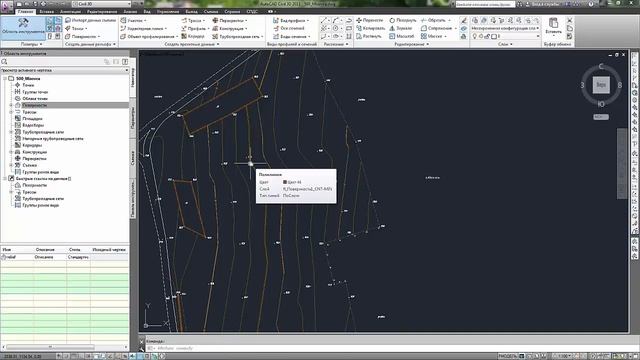Switch to the СПДС ribbon tab

(252, 12)
